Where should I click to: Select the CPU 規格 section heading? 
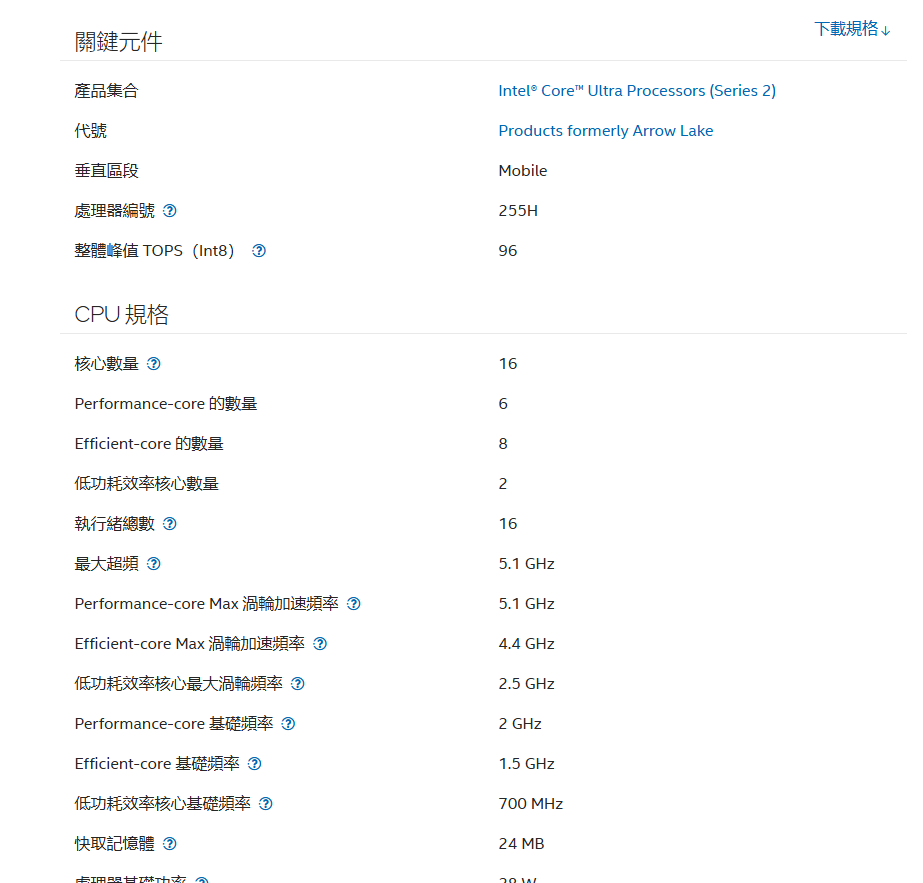[121, 315]
